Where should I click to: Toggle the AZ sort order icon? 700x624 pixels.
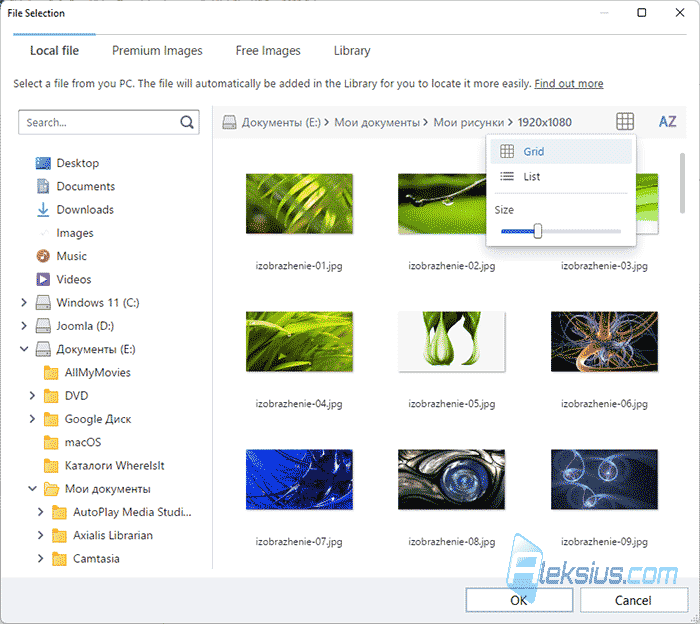pyautogui.click(x=667, y=121)
